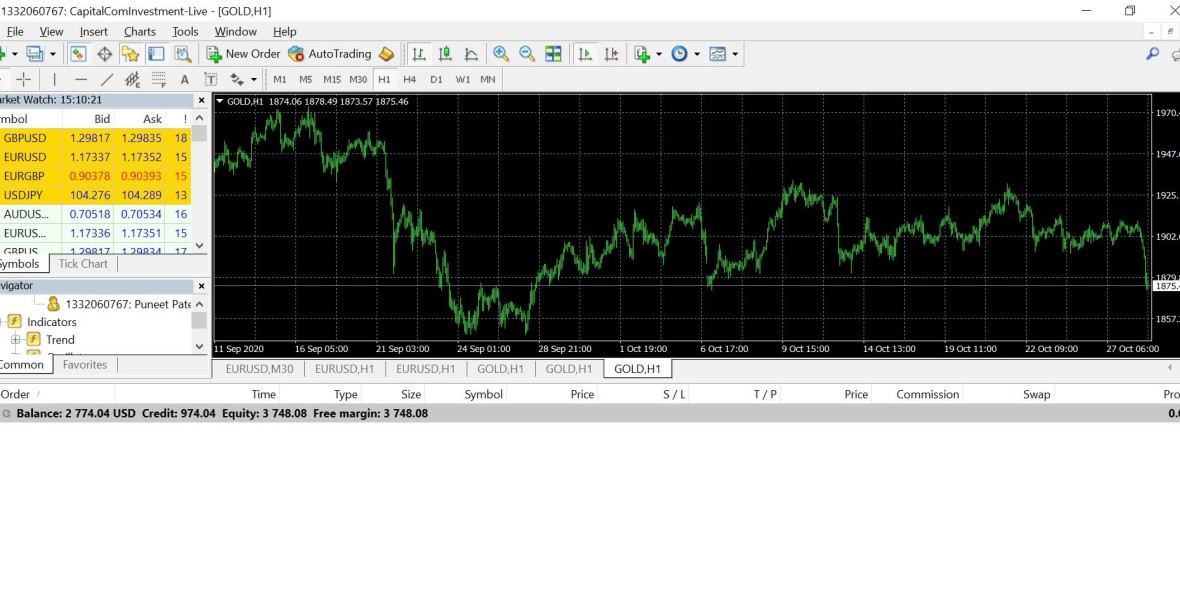Open the Arrows tool dropdown arrow

coord(254,79)
